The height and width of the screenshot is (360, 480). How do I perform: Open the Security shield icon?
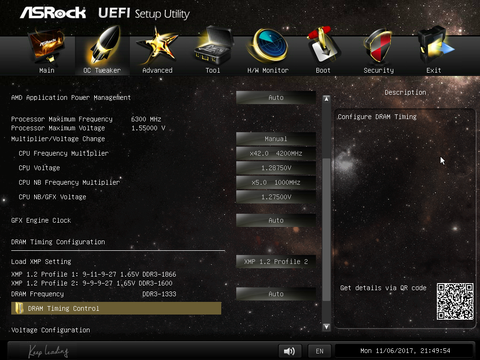[378, 46]
